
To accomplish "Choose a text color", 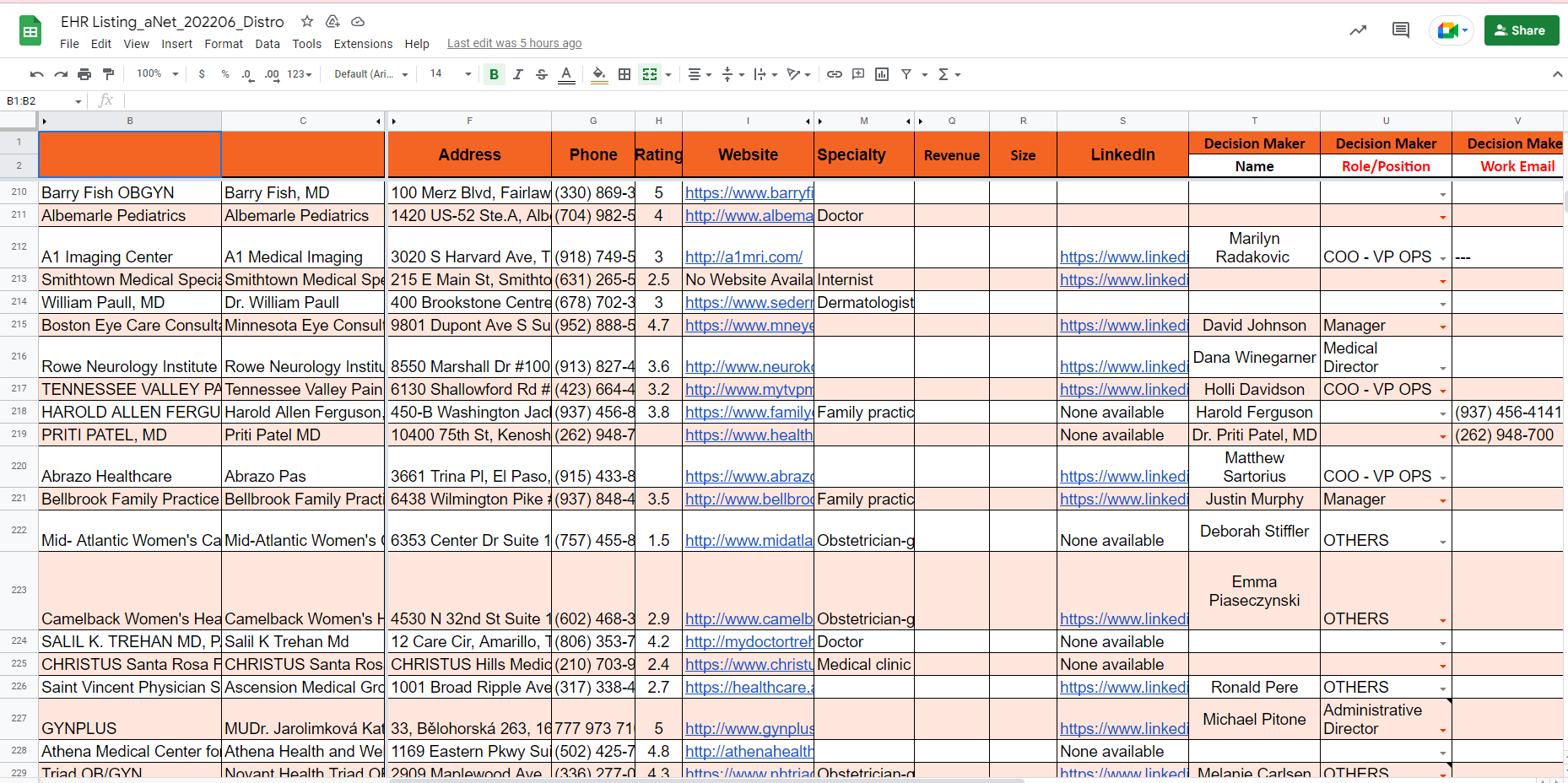I will pyautogui.click(x=567, y=74).
